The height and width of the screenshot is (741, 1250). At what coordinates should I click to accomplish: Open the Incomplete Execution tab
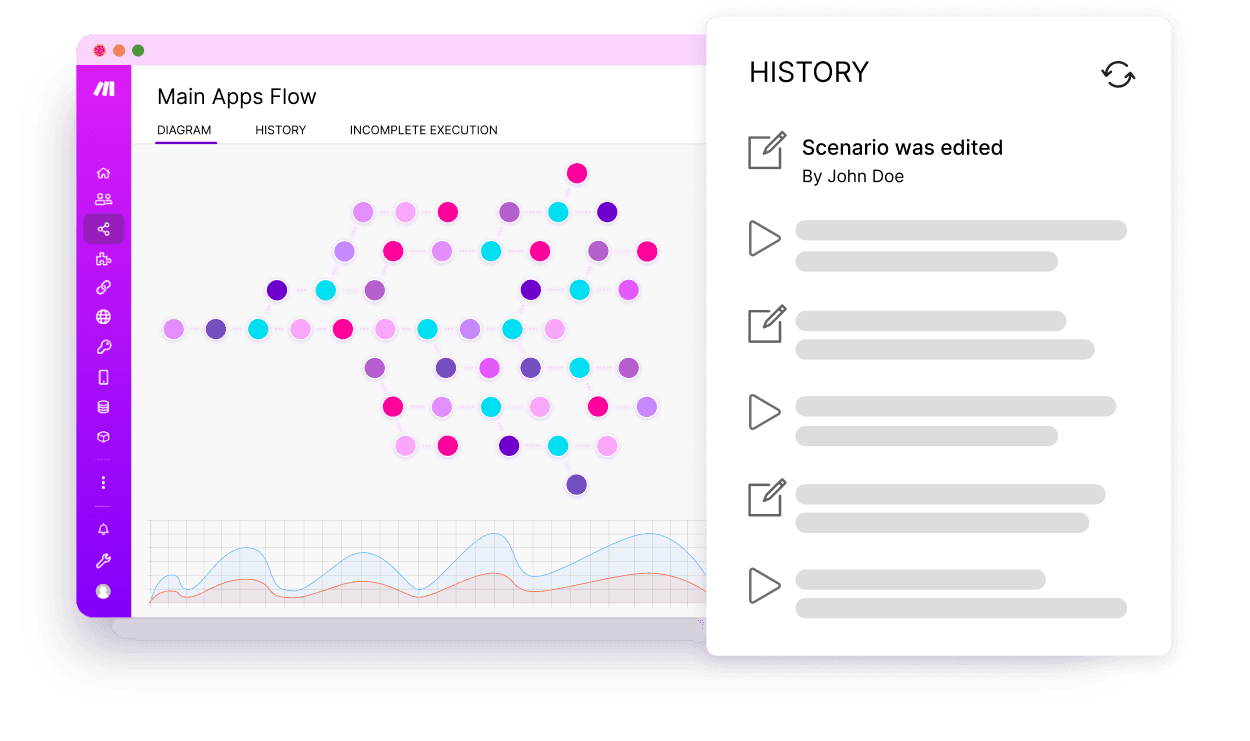pyautogui.click(x=423, y=130)
